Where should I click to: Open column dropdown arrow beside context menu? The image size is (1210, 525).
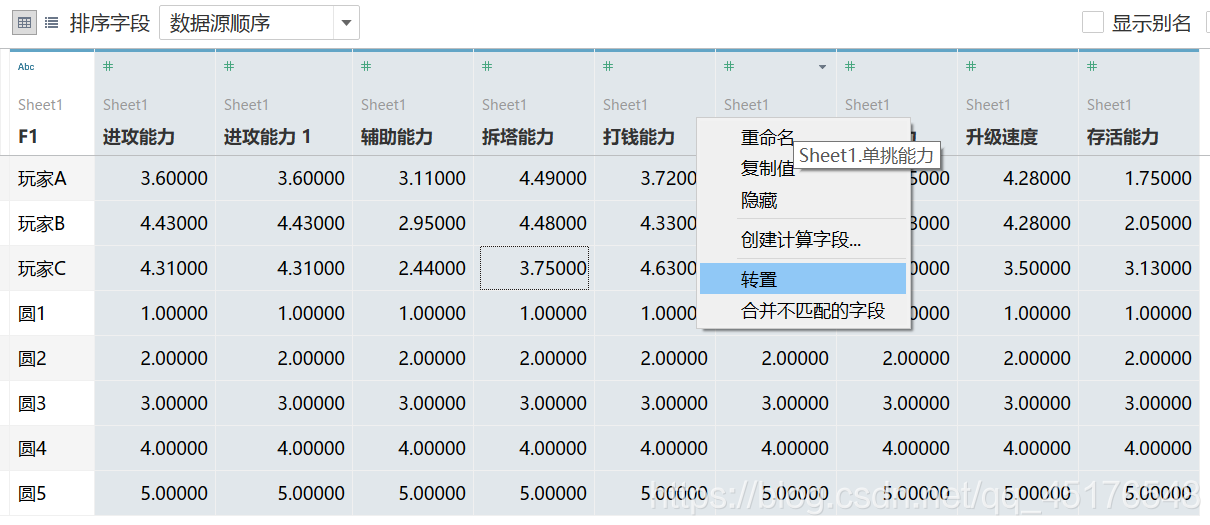(822, 67)
